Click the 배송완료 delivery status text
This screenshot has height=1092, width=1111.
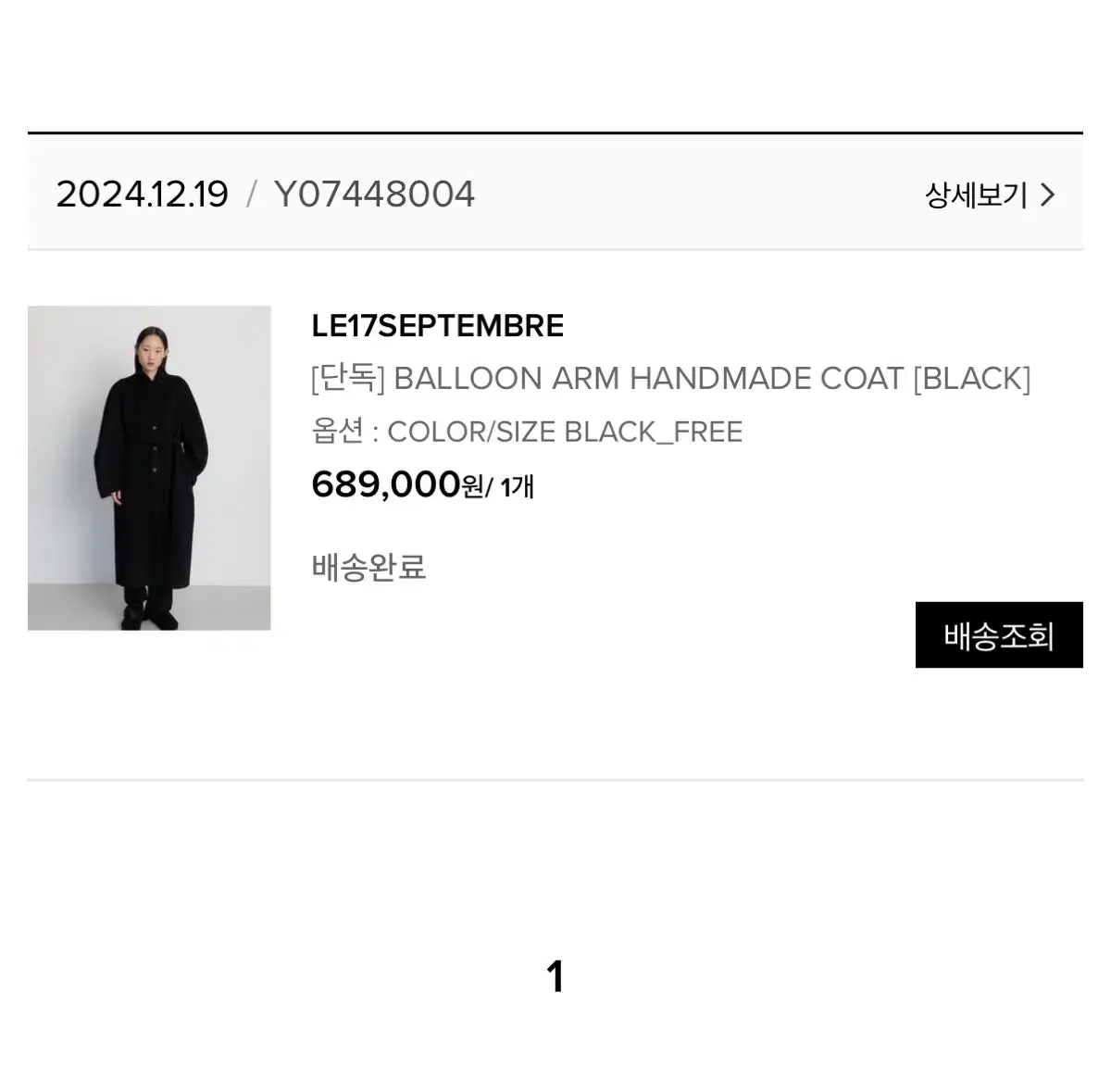coord(369,567)
